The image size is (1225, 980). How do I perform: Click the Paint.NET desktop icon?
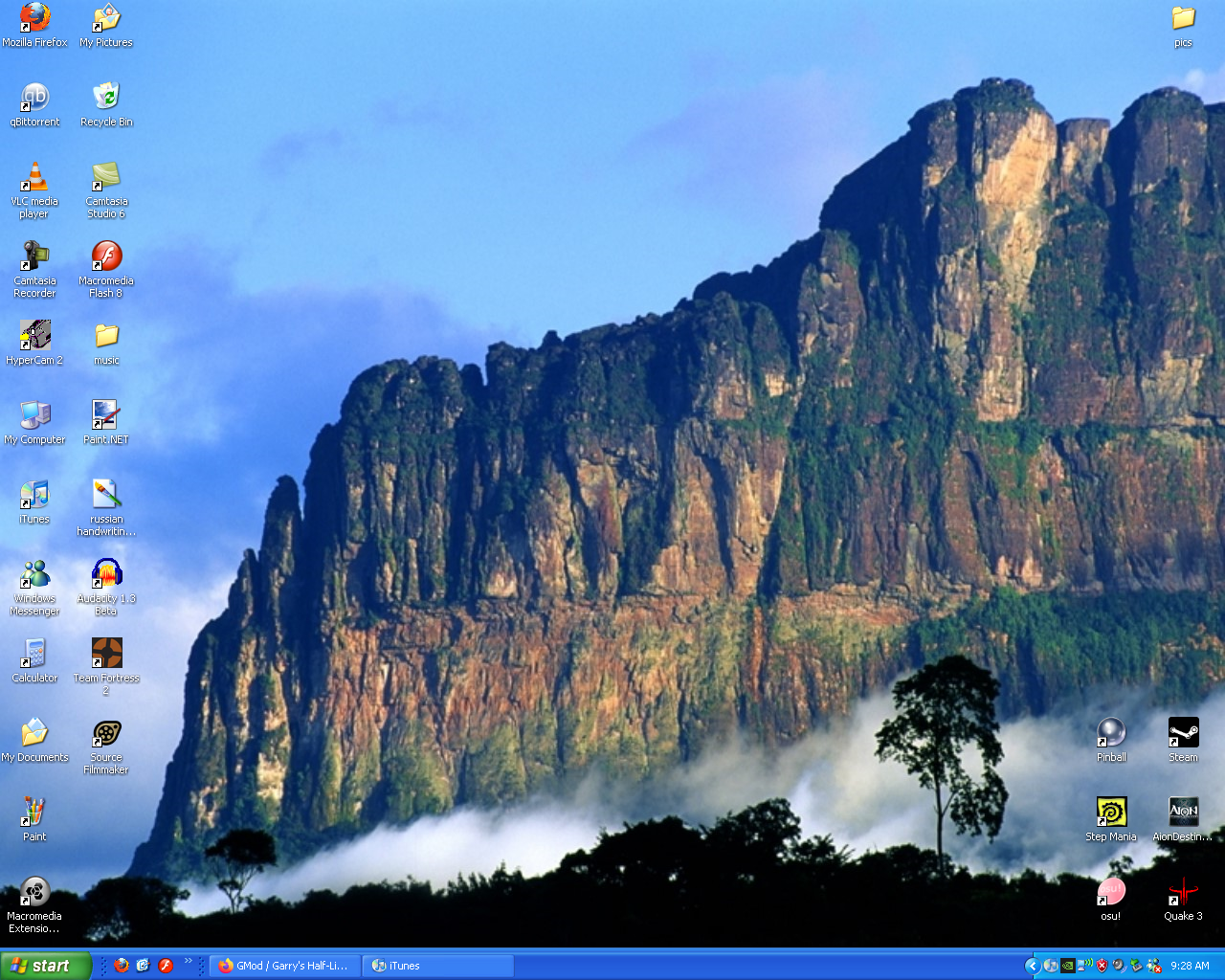point(106,415)
